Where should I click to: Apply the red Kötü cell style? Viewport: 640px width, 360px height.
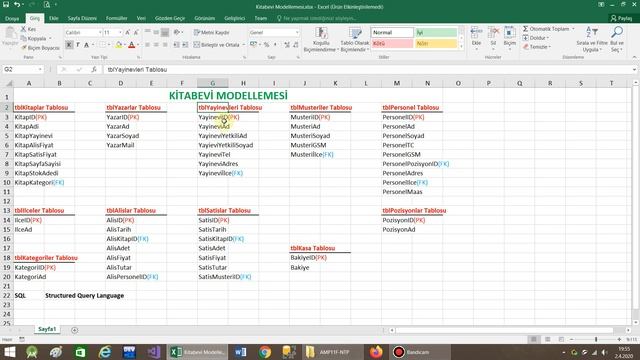(392, 43)
